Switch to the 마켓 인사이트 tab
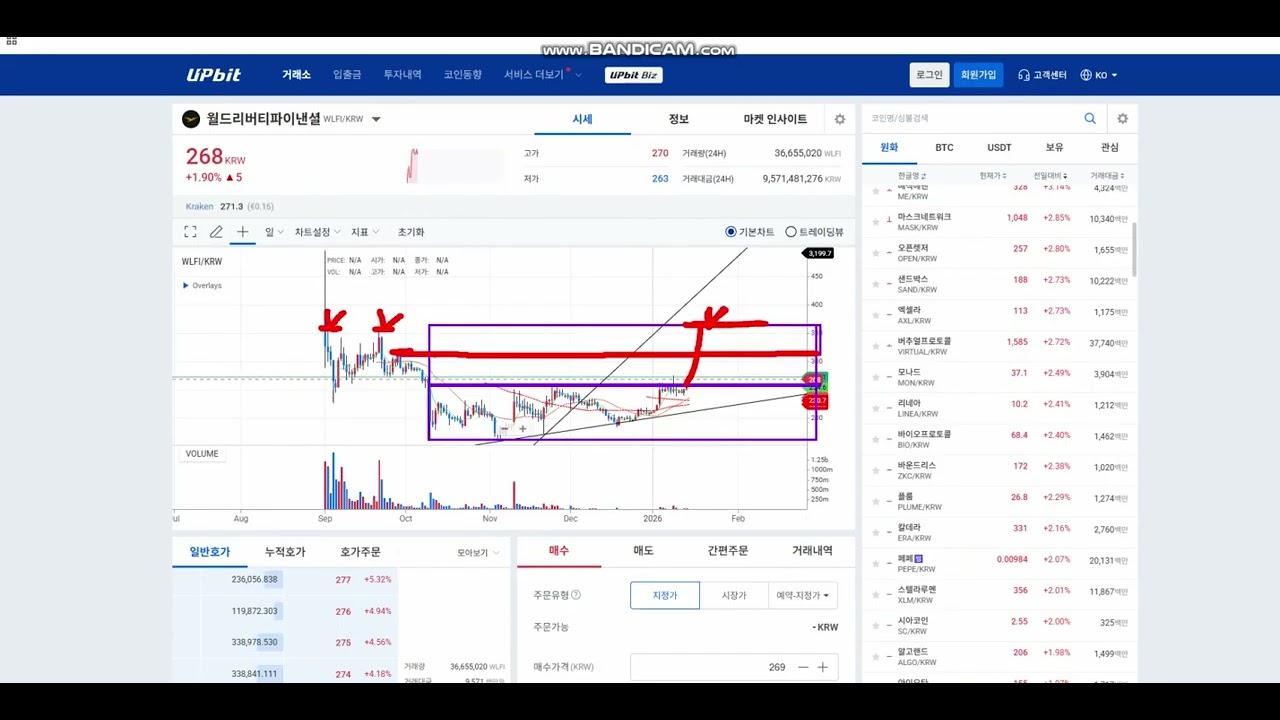1280x720 pixels. 775,119
